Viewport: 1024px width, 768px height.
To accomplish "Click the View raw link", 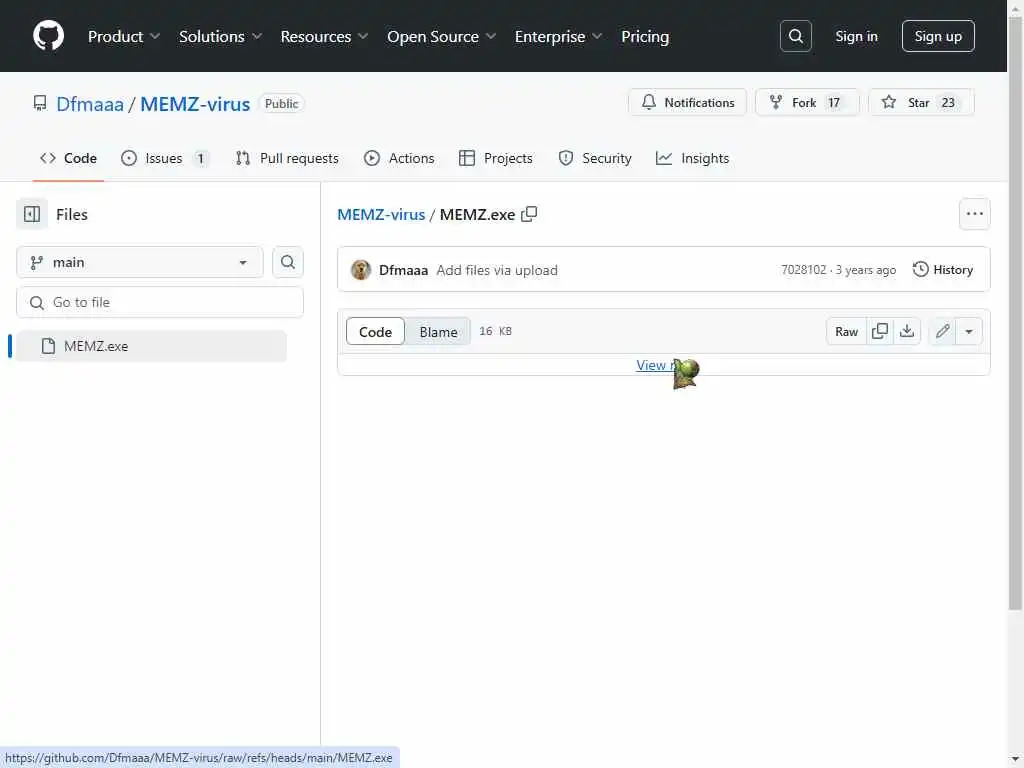I will click(x=662, y=365).
